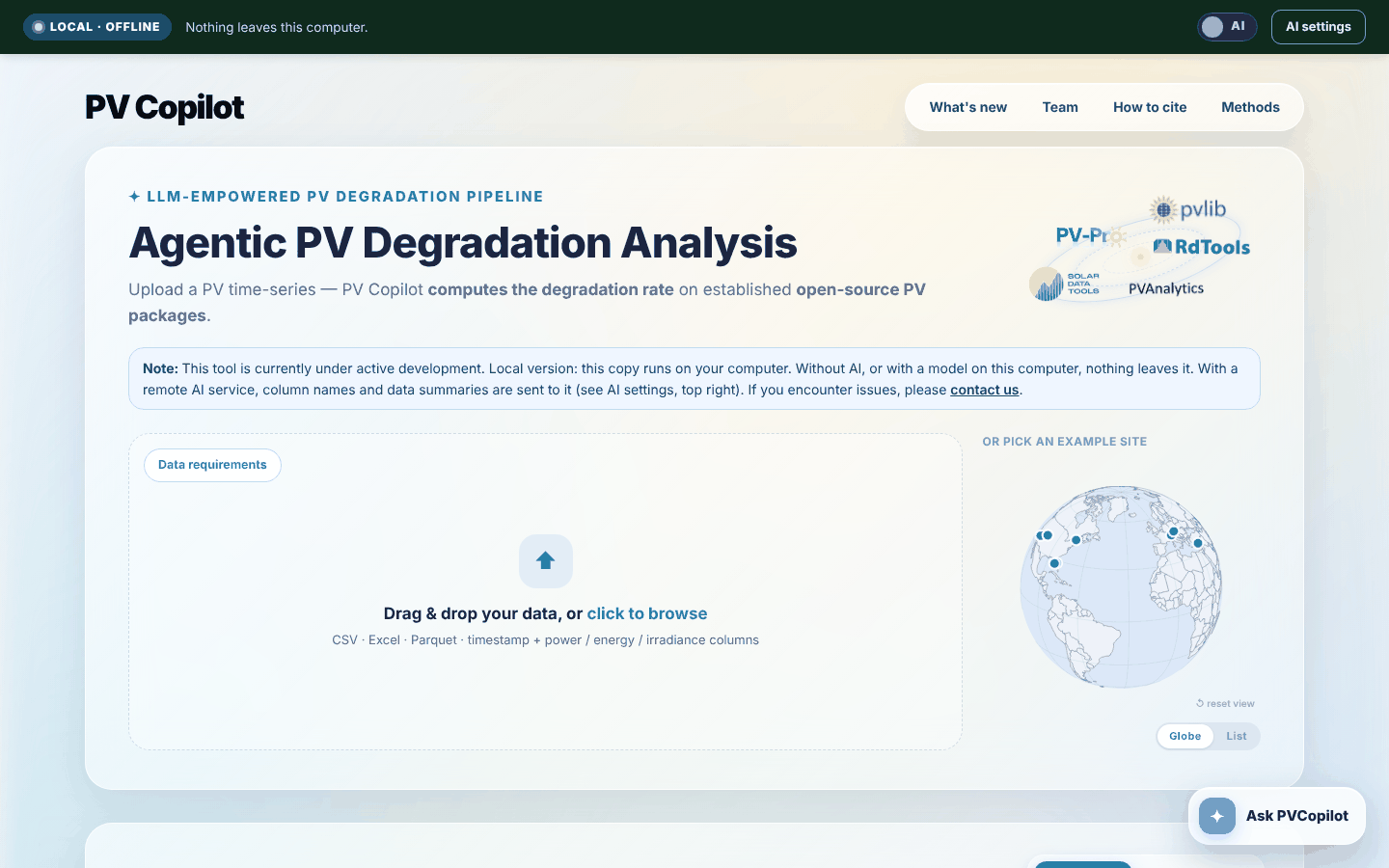Screen dimensions: 1389x868
Task: Click the Solar Data Tools logo
Action: (1065, 284)
